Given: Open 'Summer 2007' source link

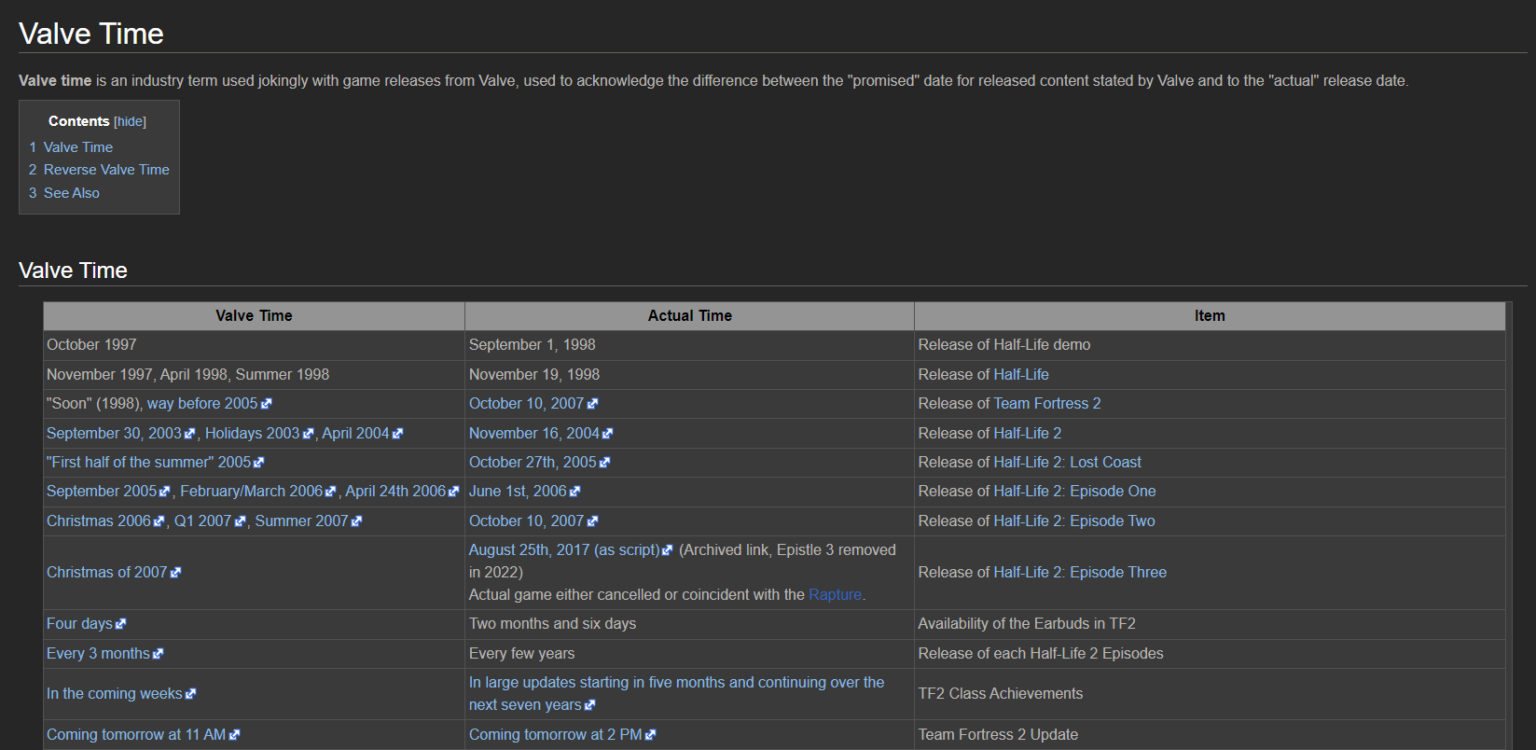Looking at the screenshot, I should [302, 521].
